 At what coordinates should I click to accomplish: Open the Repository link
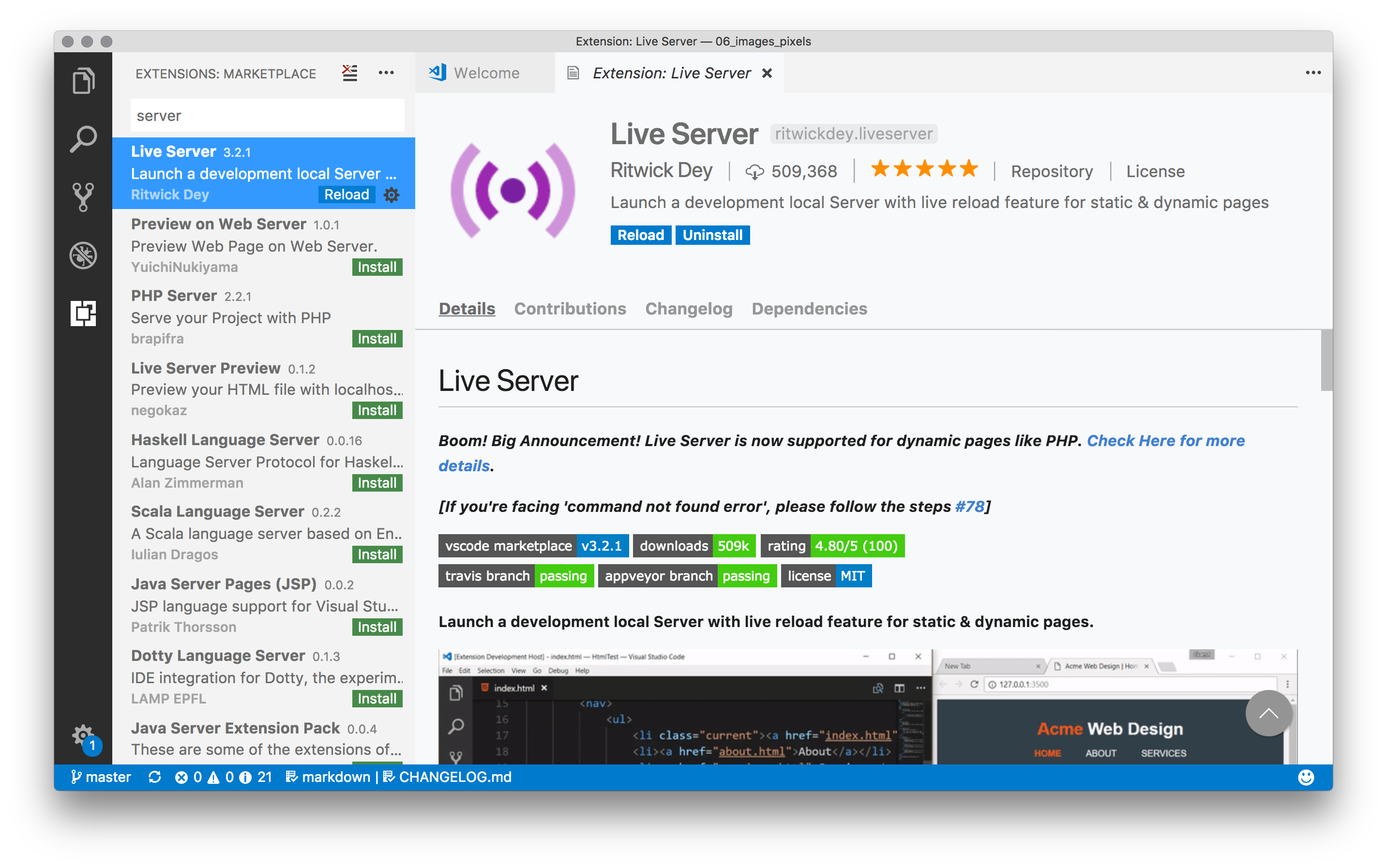point(1051,172)
